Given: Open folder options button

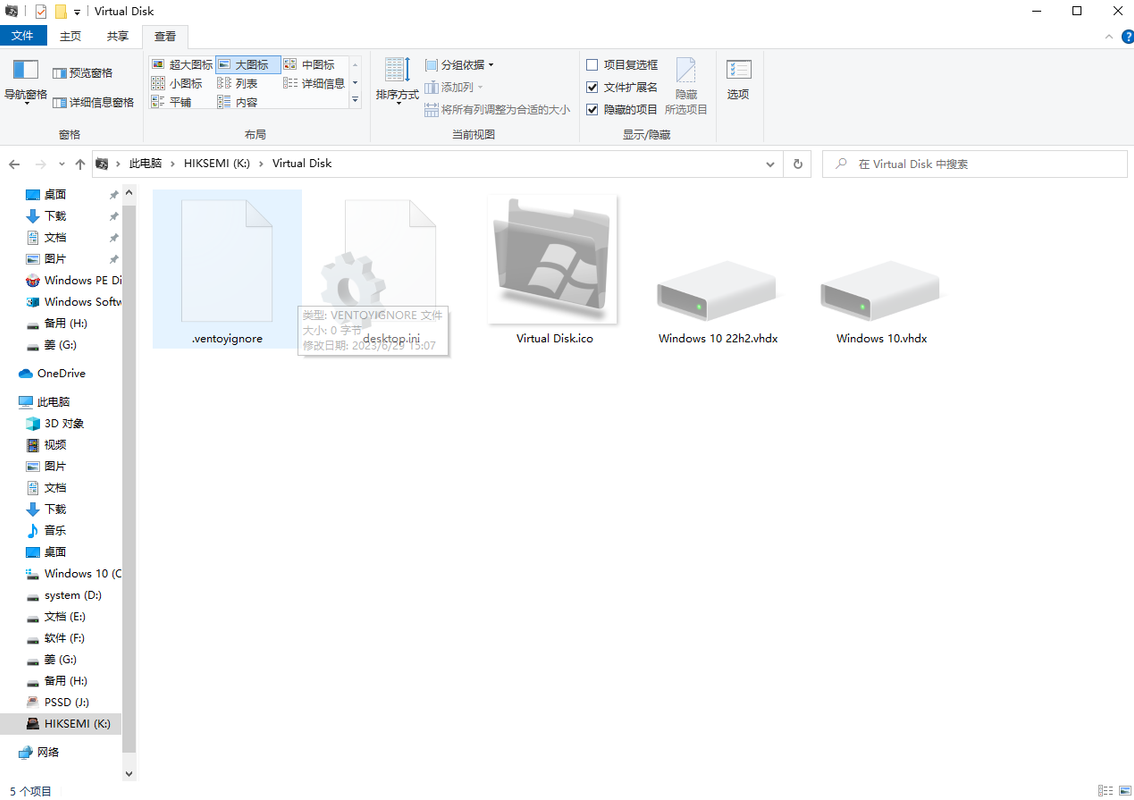Looking at the screenshot, I should point(738,80).
